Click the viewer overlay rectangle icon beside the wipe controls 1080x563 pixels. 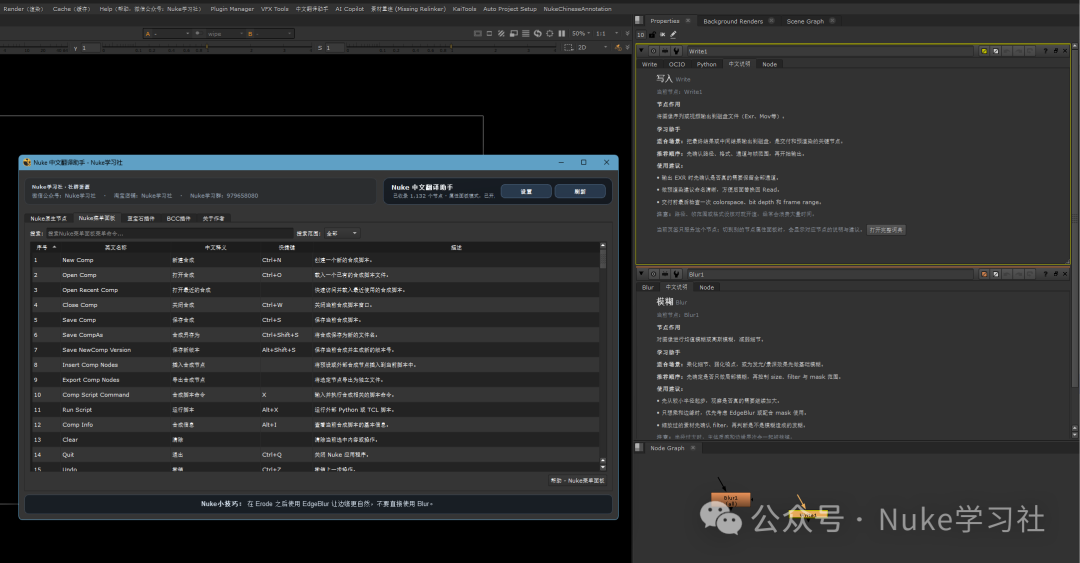[x=478, y=33]
